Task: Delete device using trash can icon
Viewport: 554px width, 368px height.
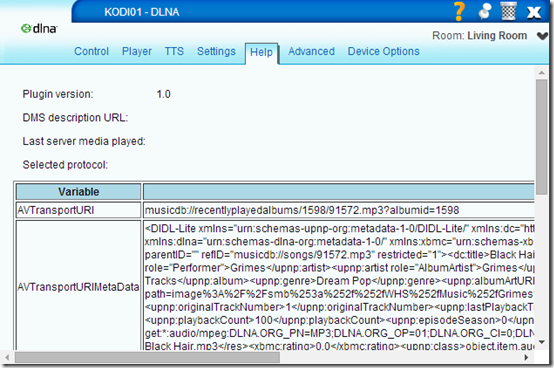Action: click(509, 11)
